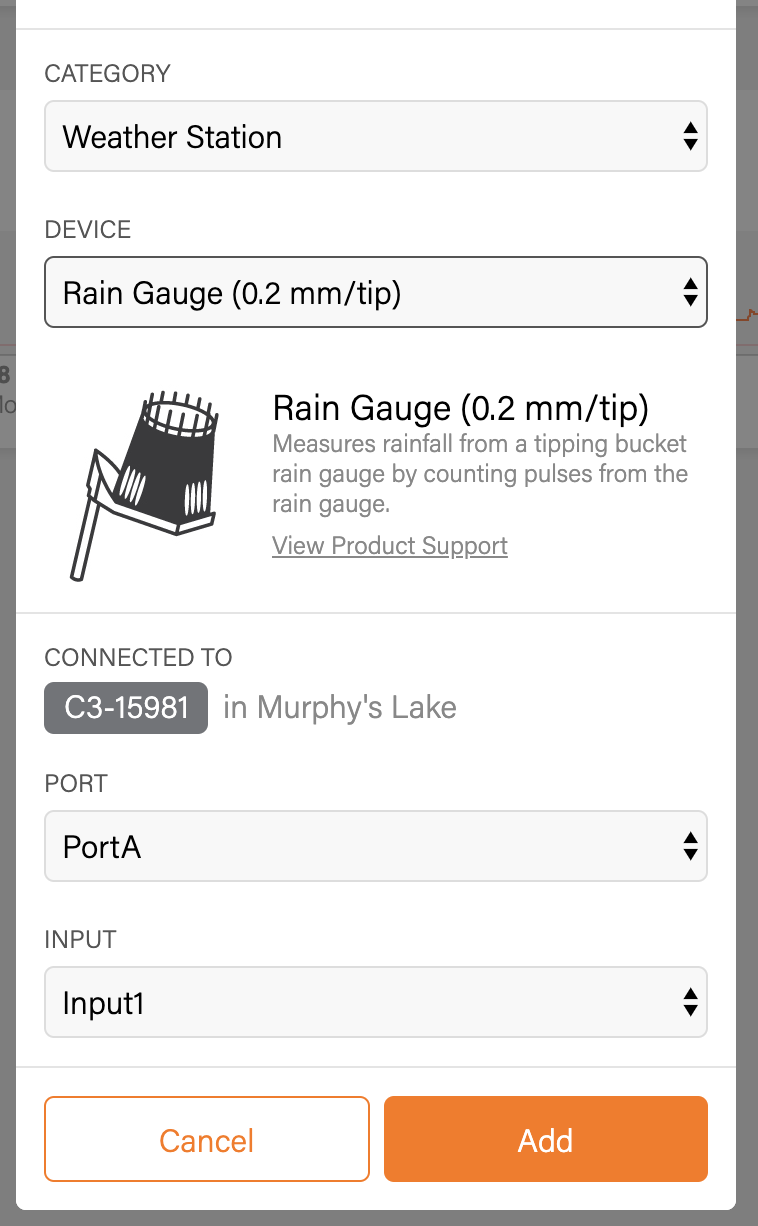Click the arrows on the Input1 selector
This screenshot has width=758, height=1226.
point(689,1001)
